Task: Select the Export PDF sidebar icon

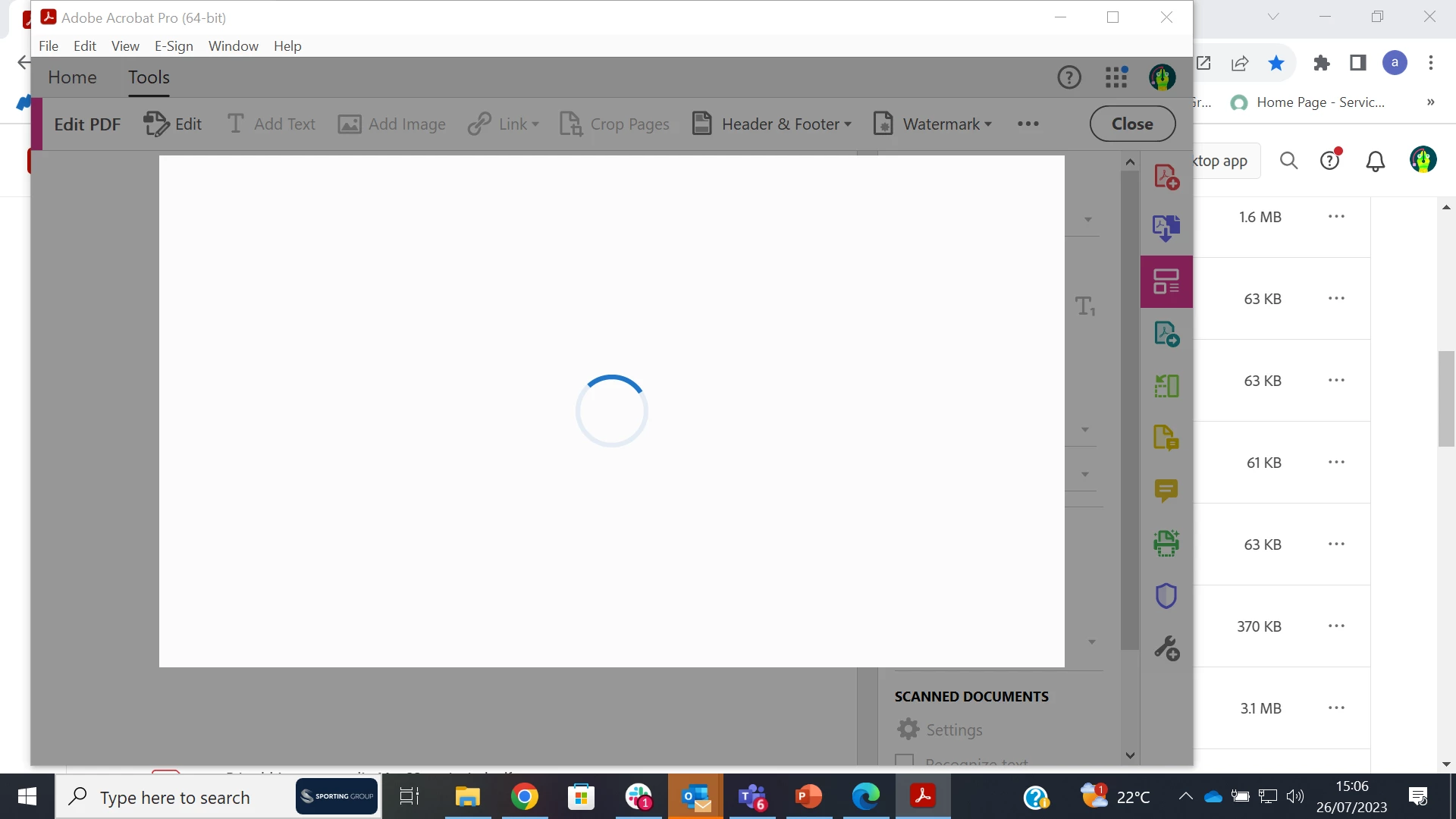Action: click(x=1166, y=334)
